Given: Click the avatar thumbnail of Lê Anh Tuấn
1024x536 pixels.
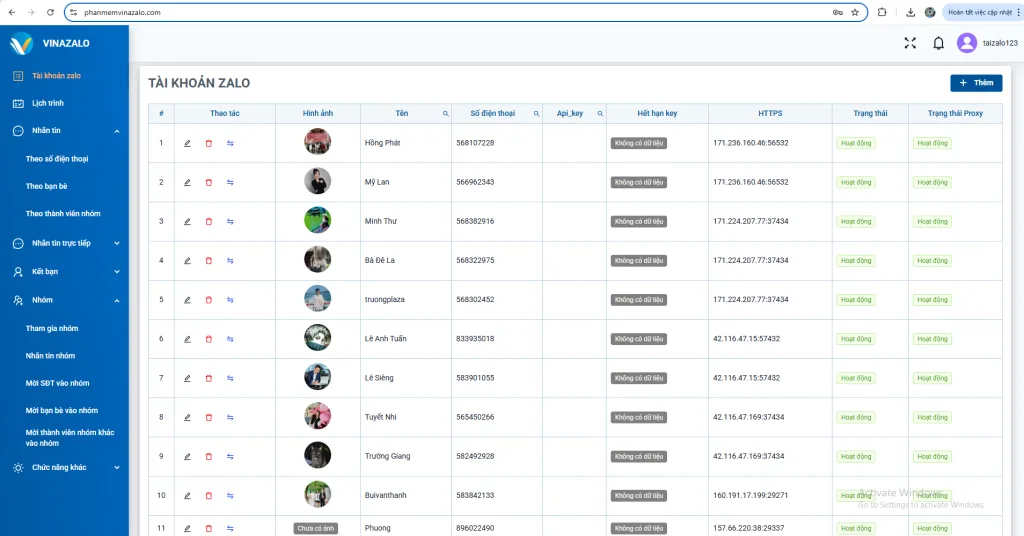Looking at the screenshot, I should point(317,338).
